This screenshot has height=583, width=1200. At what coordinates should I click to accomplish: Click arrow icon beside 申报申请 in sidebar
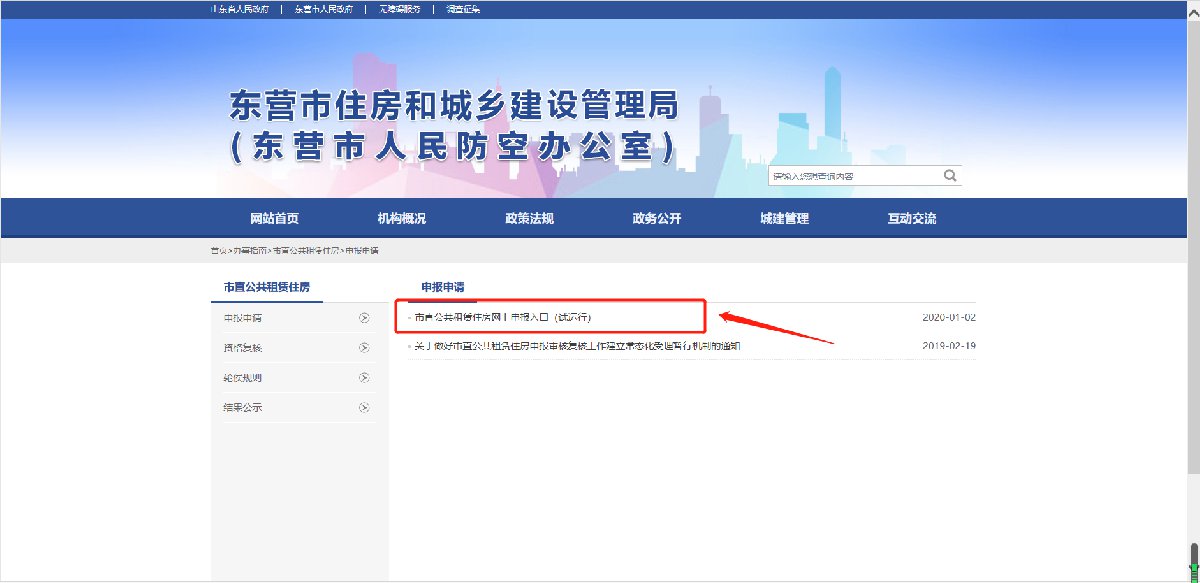click(364, 318)
